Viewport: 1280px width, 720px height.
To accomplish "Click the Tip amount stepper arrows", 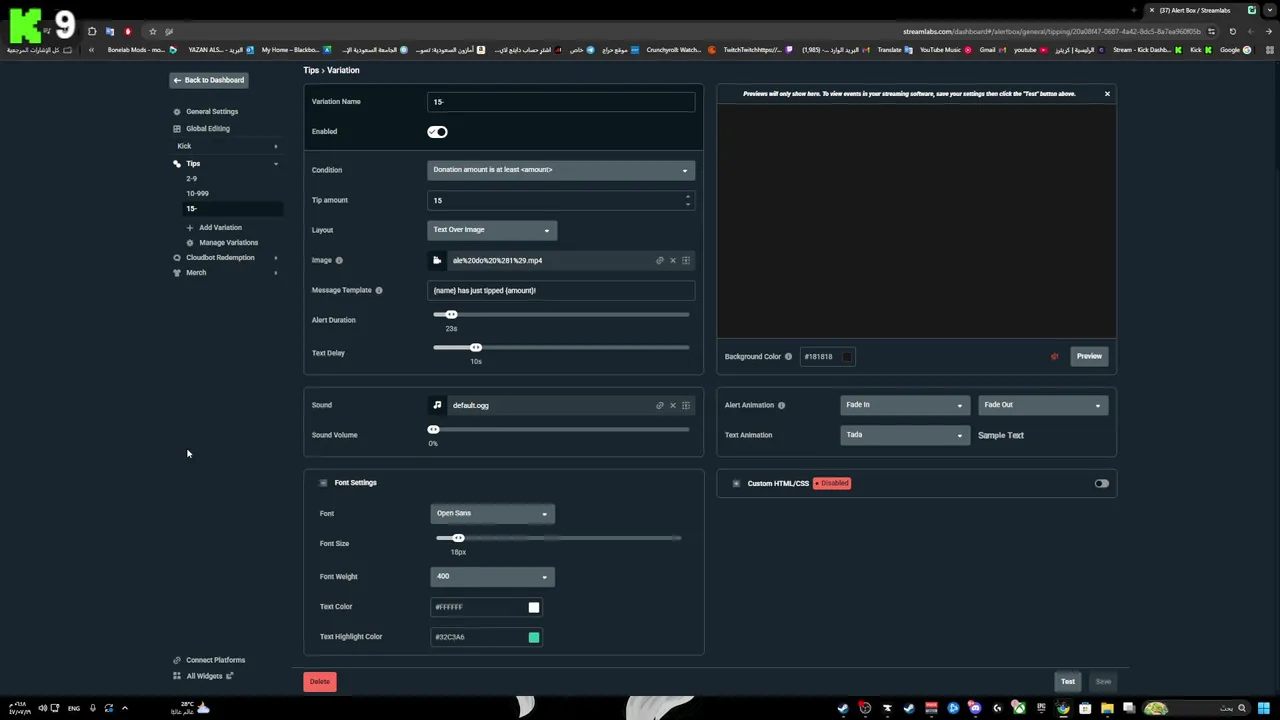I will pyautogui.click(x=687, y=200).
